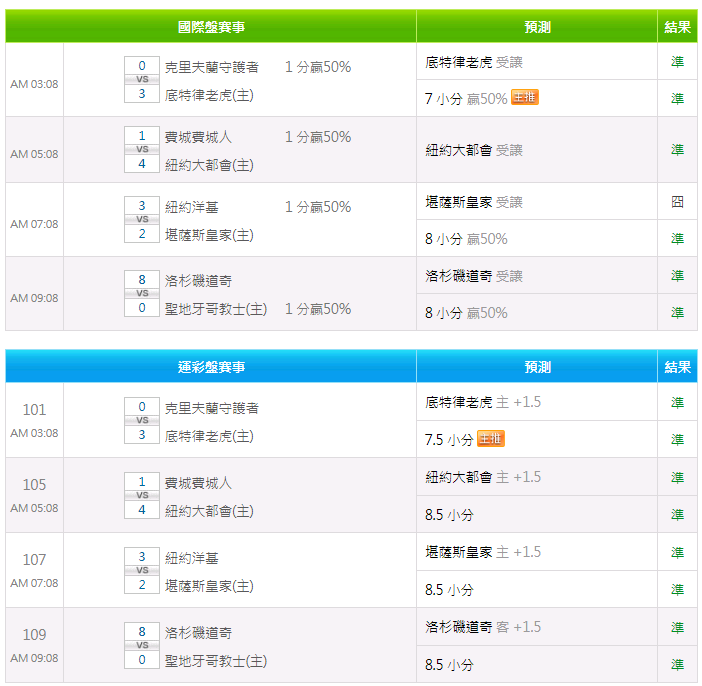
Task: Click 1 分贏50% next to 聖地牙哥教士(主)
Action: (x=318, y=309)
